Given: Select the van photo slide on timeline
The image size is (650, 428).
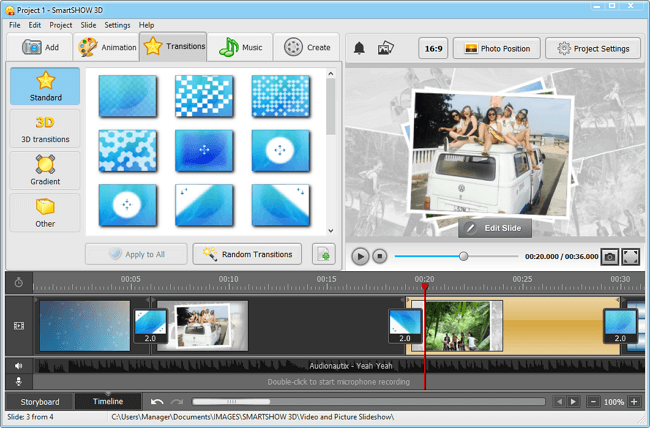Looking at the screenshot, I should click(x=203, y=326).
